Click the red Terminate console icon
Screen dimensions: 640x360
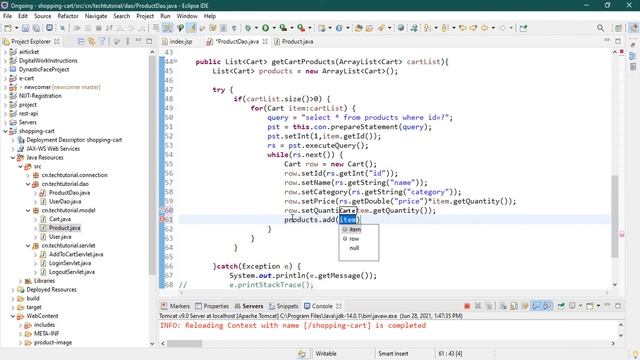tap(467, 306)
